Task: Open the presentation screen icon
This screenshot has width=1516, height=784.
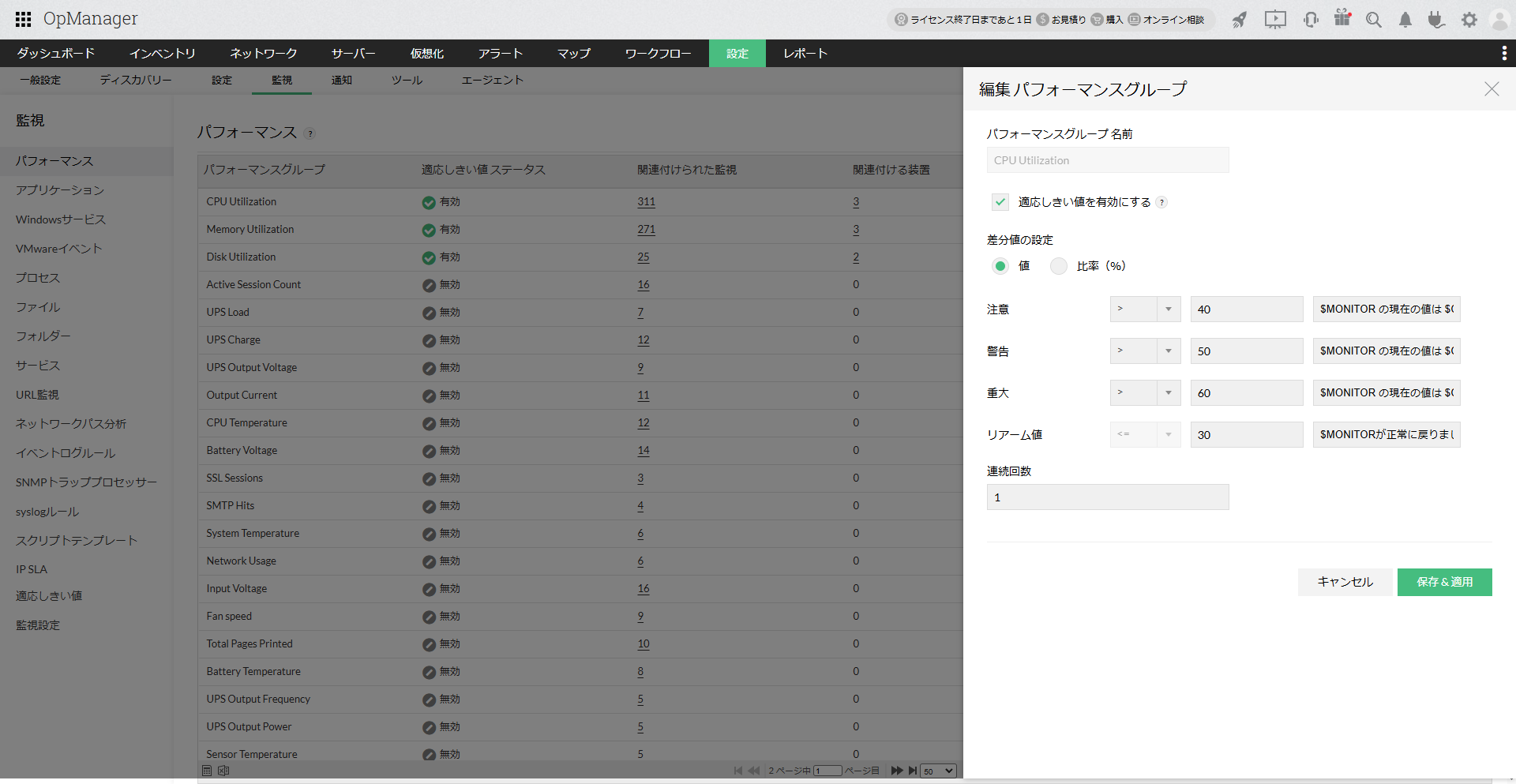Action: tap(1275, 20)
